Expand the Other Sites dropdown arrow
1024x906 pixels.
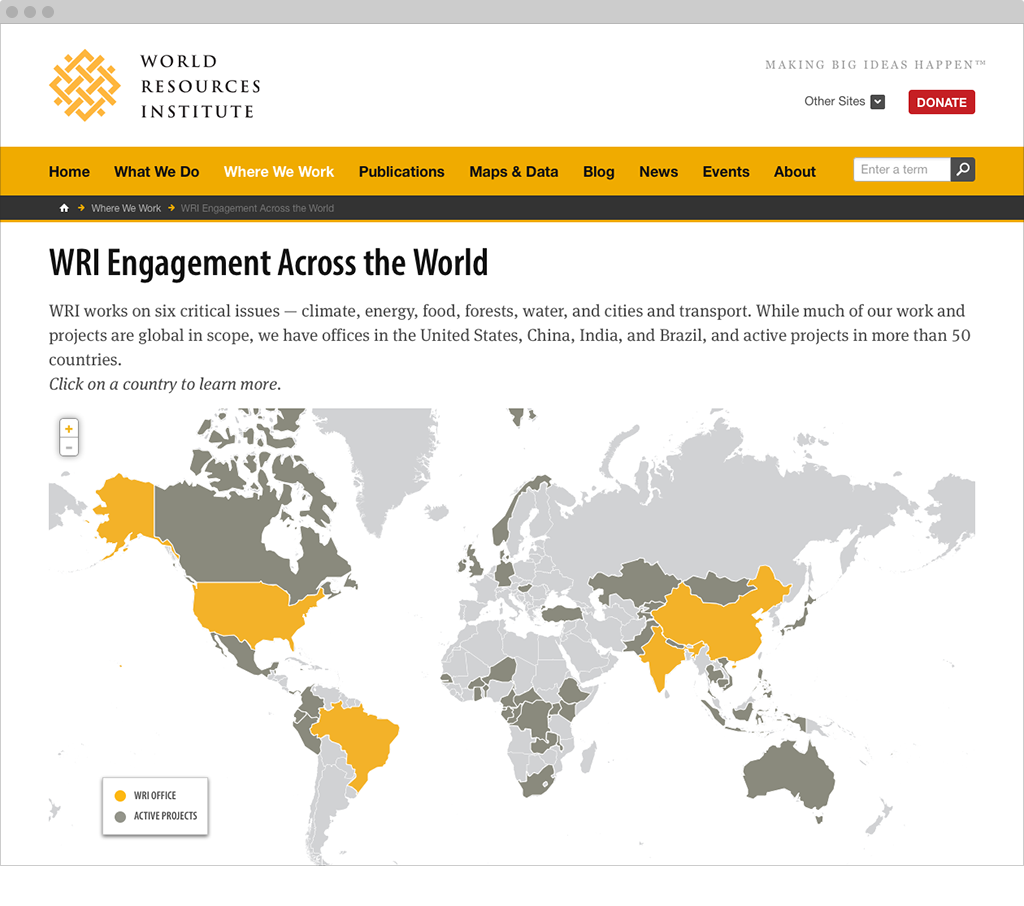(878, 102)
